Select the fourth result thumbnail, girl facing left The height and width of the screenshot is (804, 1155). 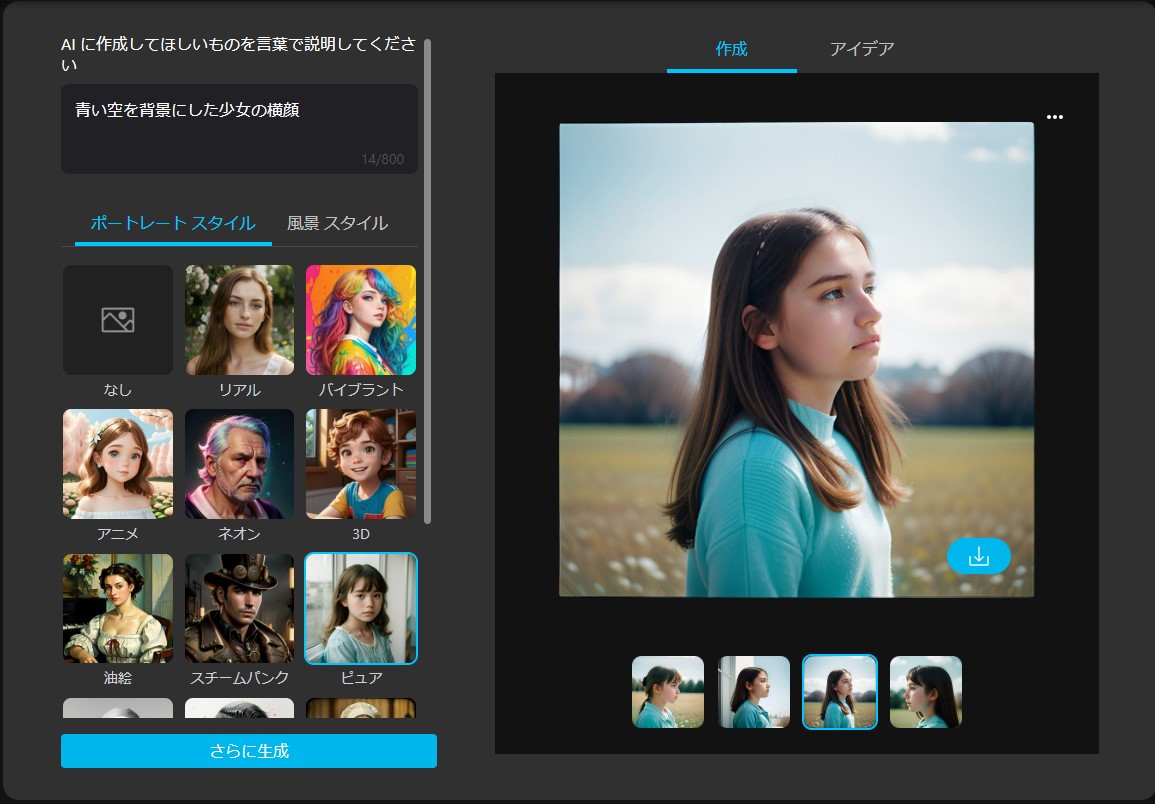coord(926,692)
